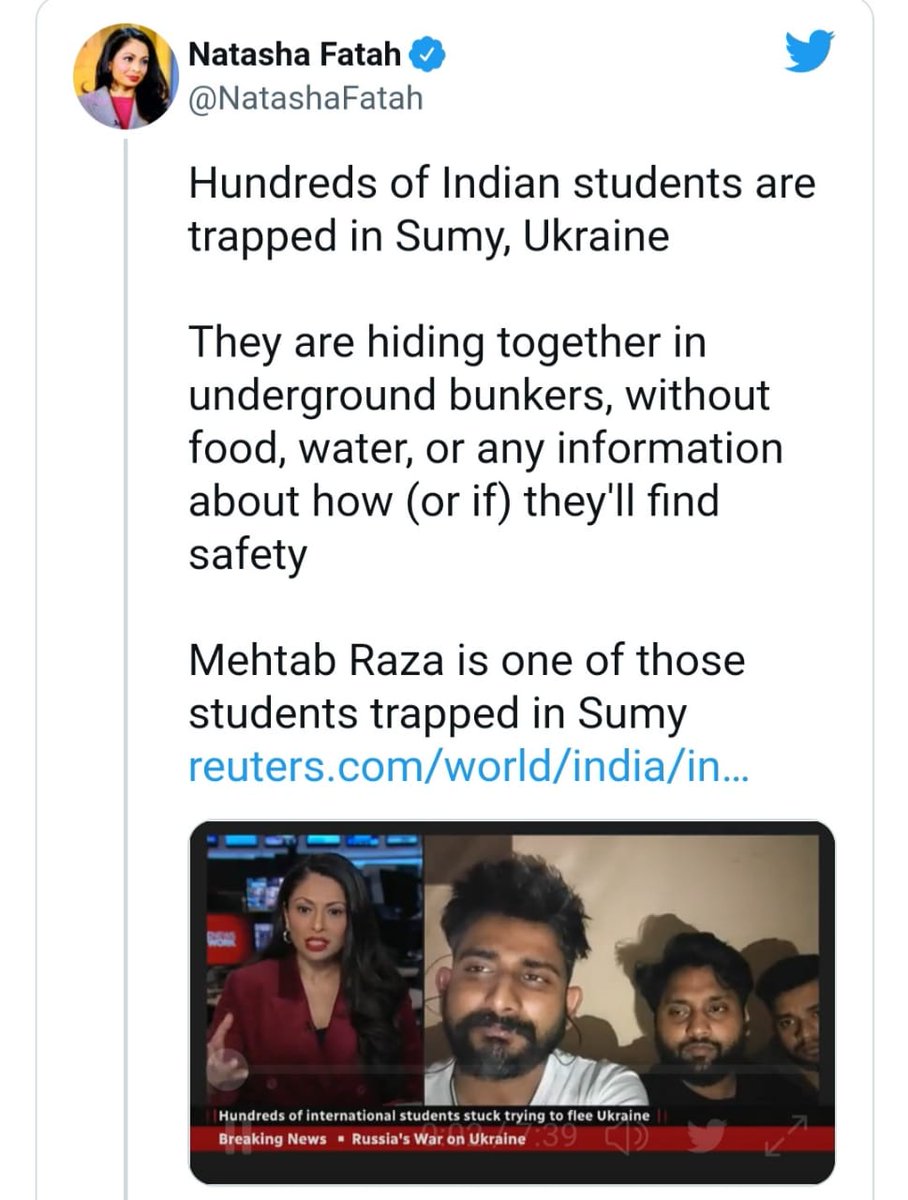908x1200 pixels.
Task: Open Natasha Fatah's profile picture
Action: click(126, 77)
